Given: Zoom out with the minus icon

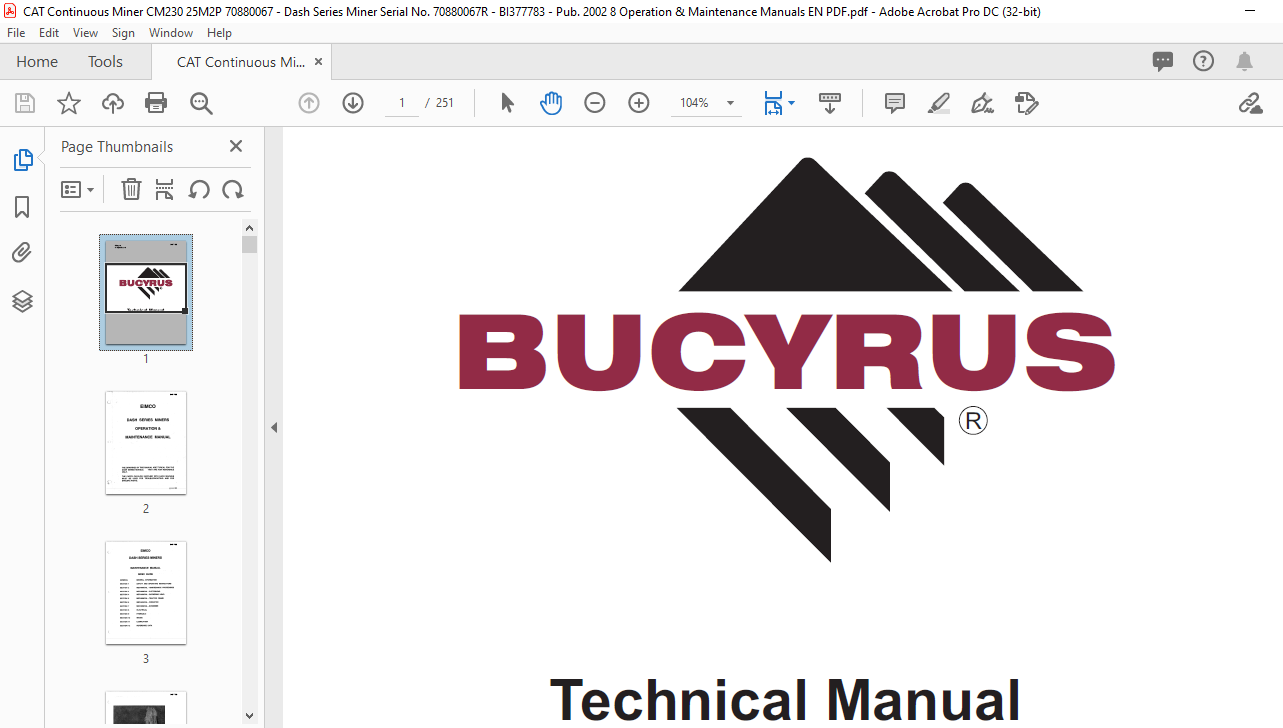Looking at the screenshot, I should point(595,103).
